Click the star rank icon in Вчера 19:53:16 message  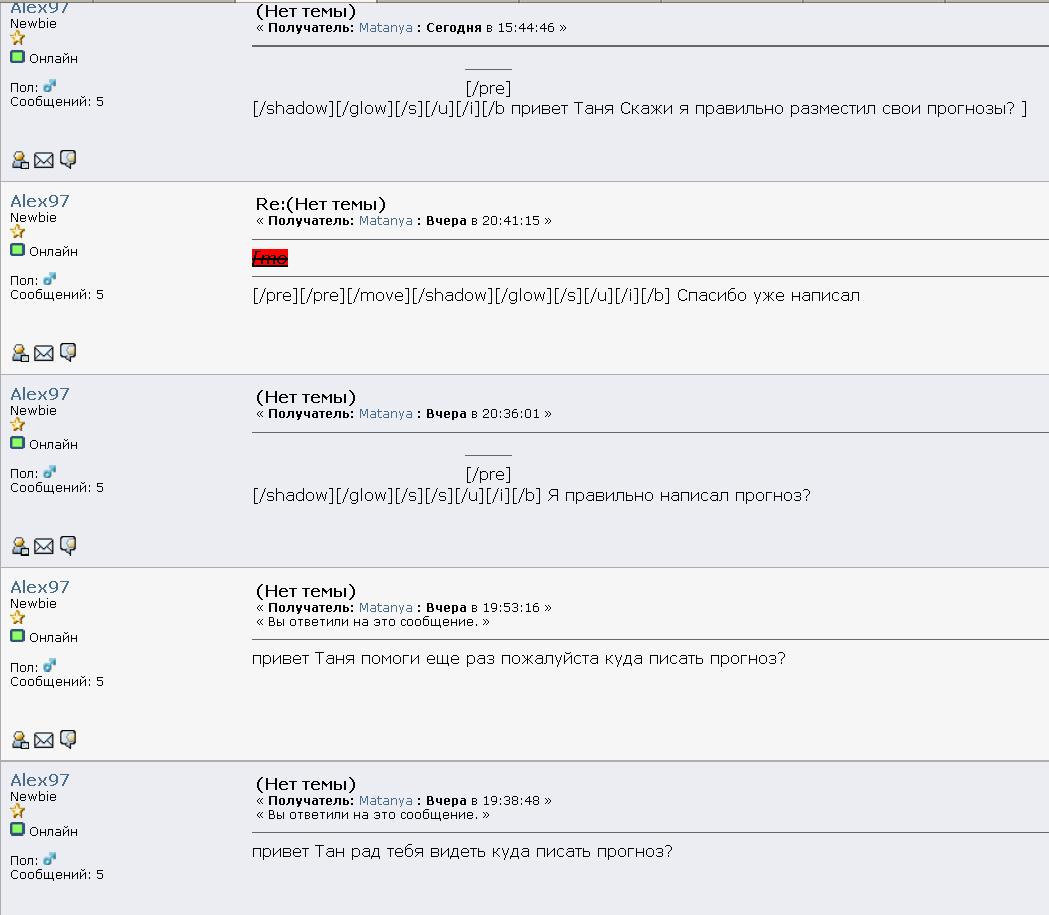point(17,618)
